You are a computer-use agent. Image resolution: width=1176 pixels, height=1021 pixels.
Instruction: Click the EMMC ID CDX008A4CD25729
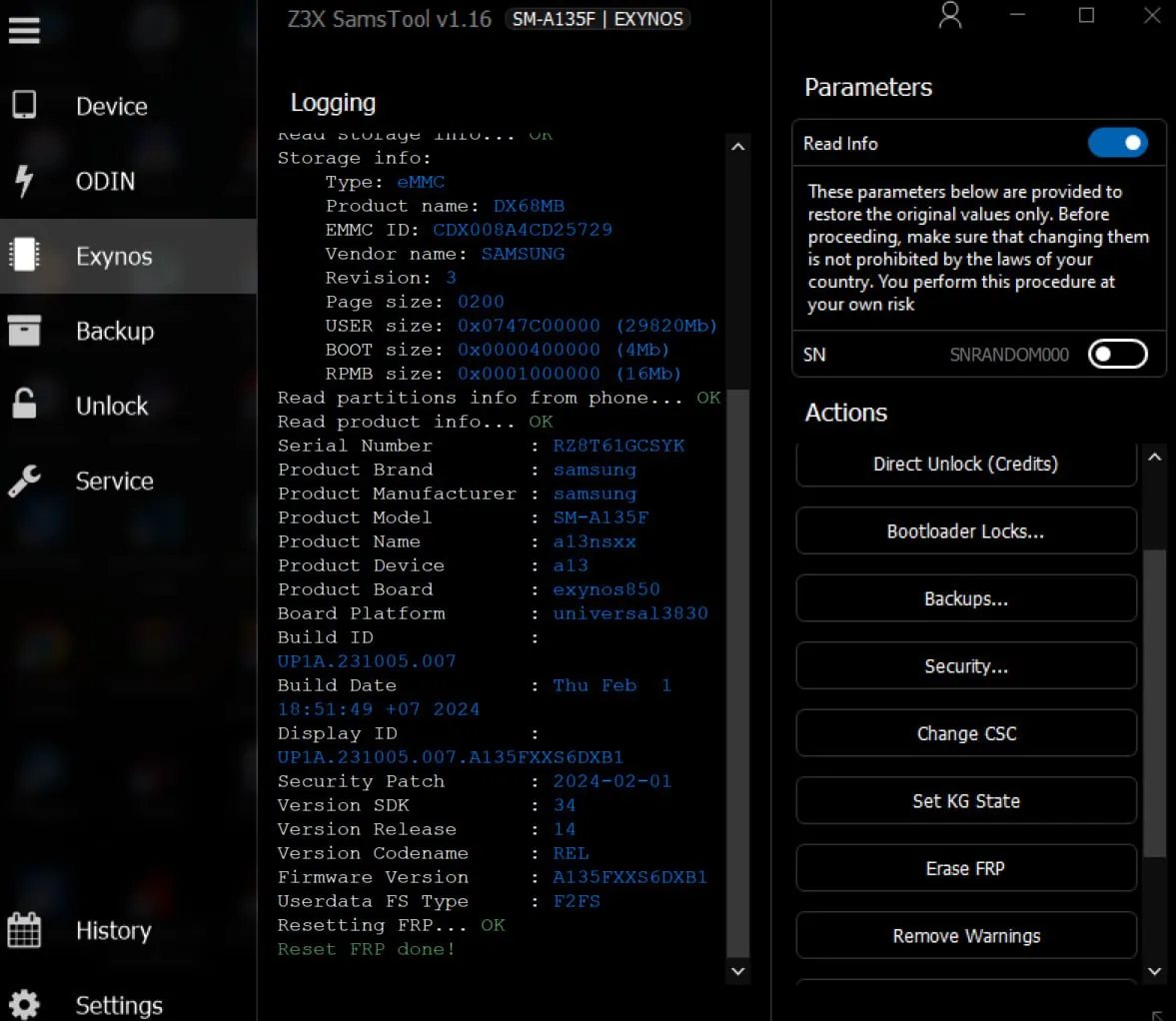523,230
